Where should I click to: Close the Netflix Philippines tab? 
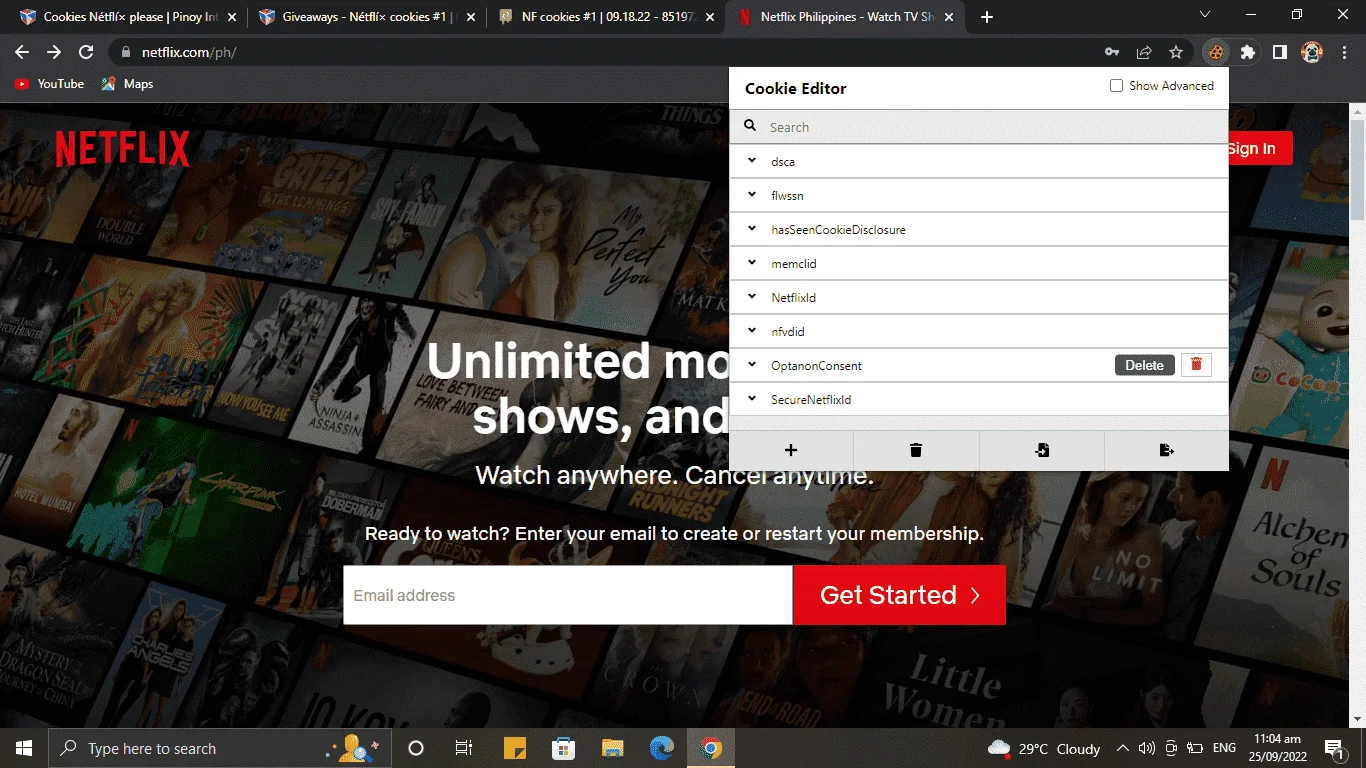(949, 17)
